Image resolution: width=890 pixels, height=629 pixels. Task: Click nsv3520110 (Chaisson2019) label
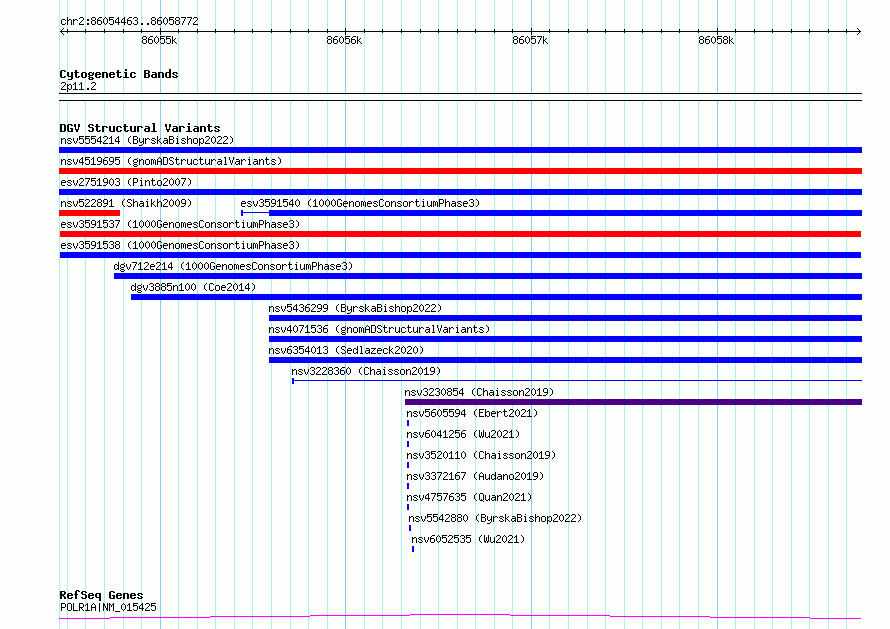pyautogui.click(x=481, y=455)
